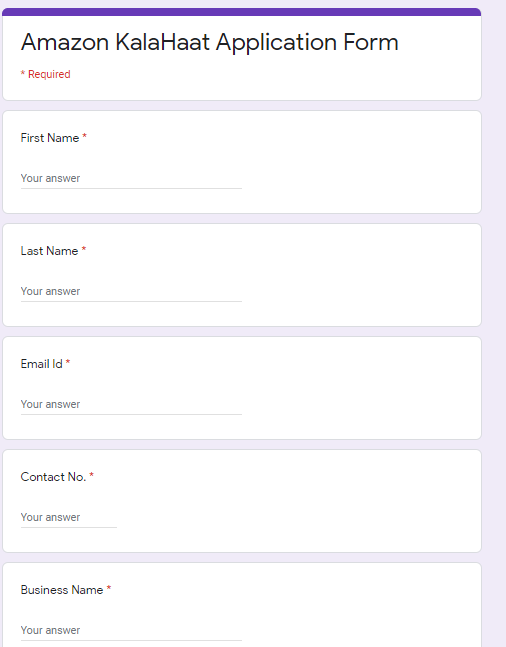Click the Amazon KalaHaat Application Form title

point(210,43)
